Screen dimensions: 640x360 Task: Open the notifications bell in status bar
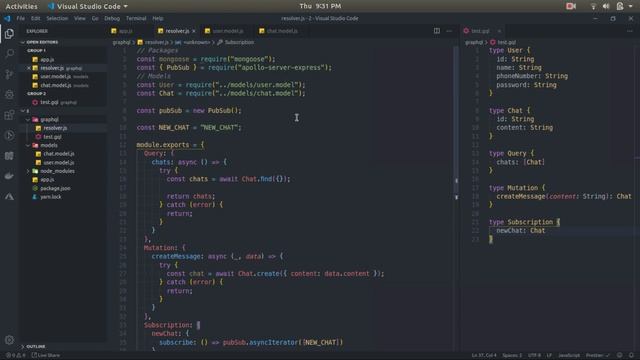click(x=631, y=355)
